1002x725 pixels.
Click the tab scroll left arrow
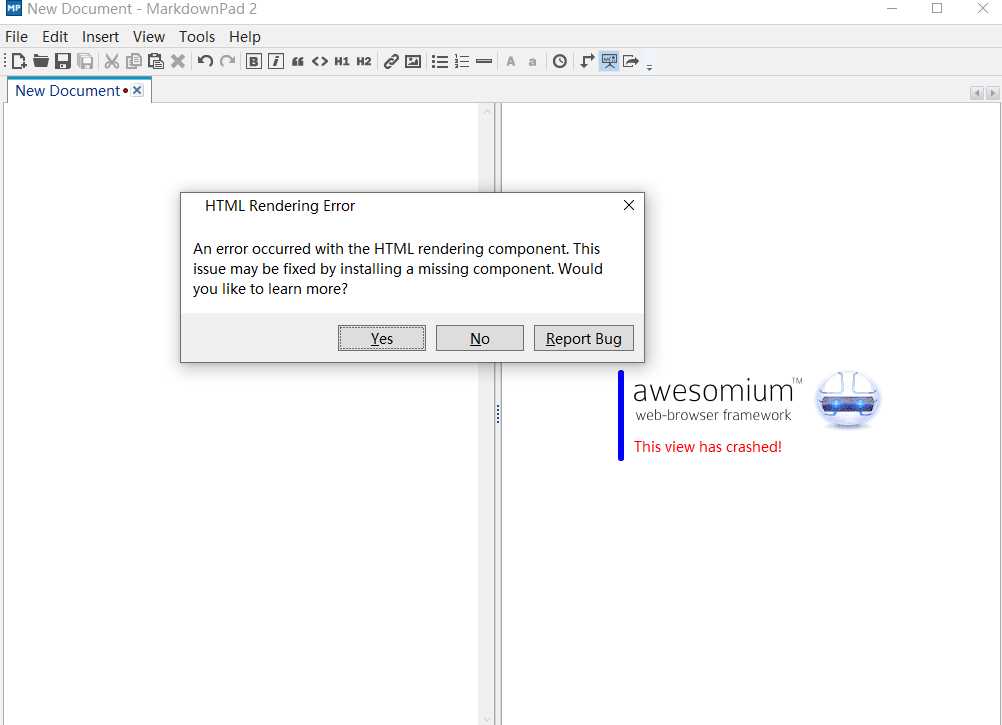click(x=976, y=93)
